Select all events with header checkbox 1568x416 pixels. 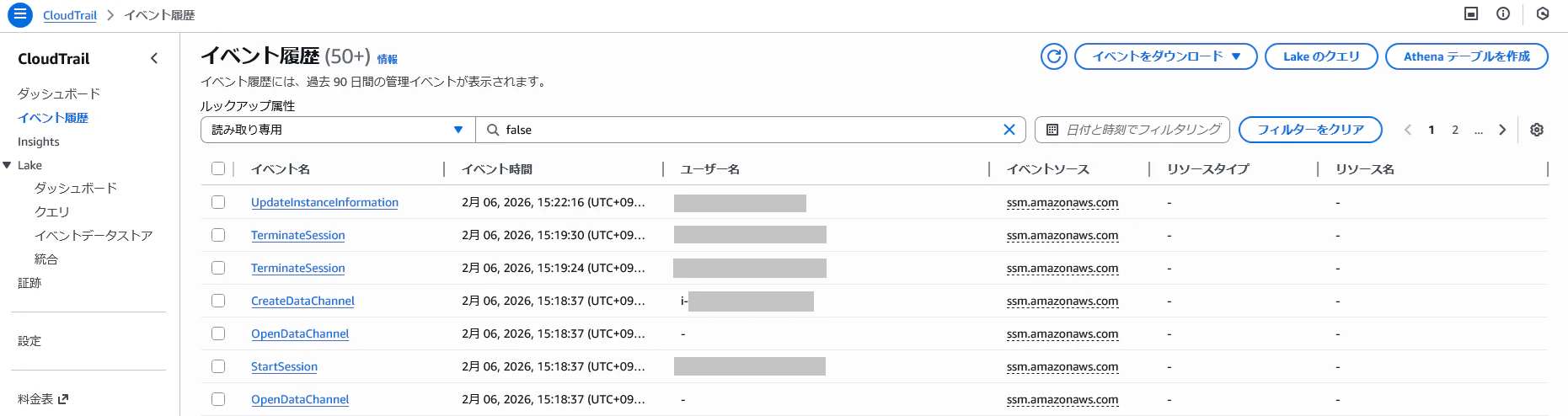click(x=218, y=168)
